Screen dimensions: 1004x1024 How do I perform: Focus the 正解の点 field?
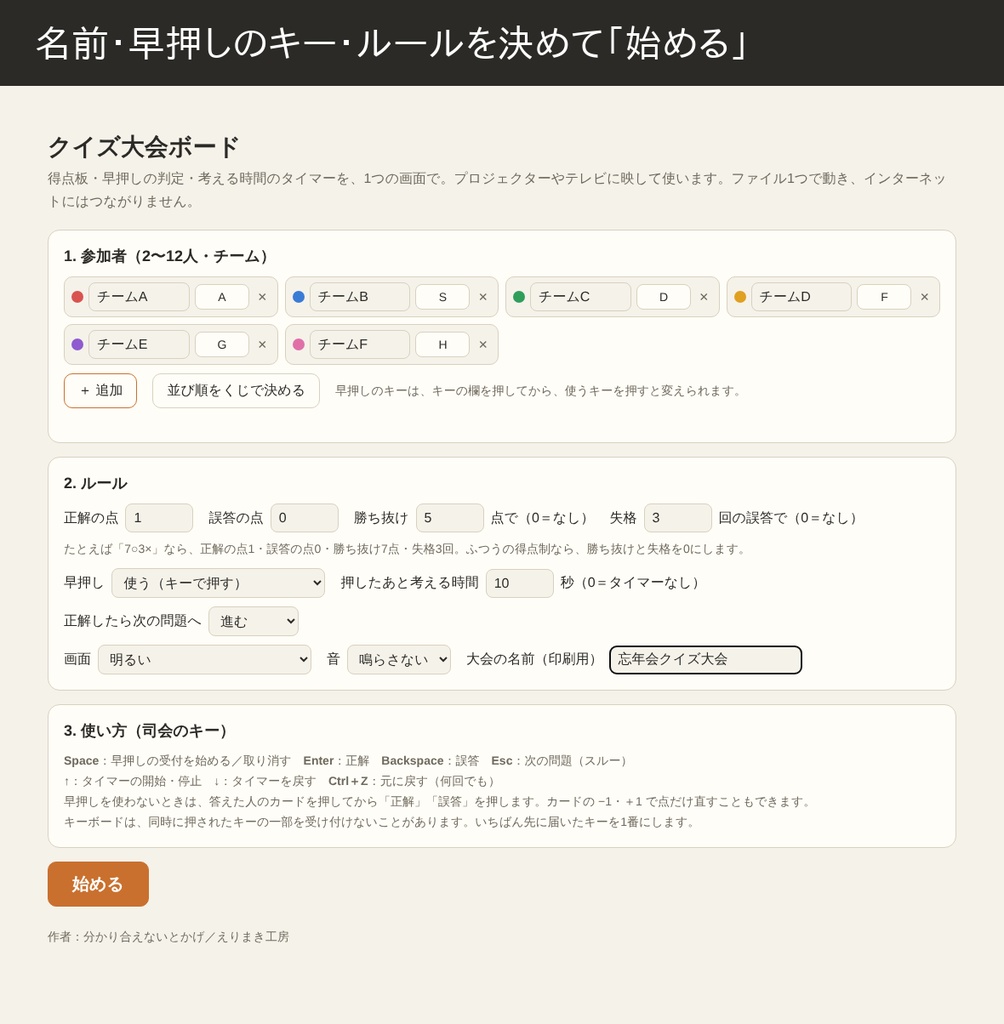pos(159,518)
